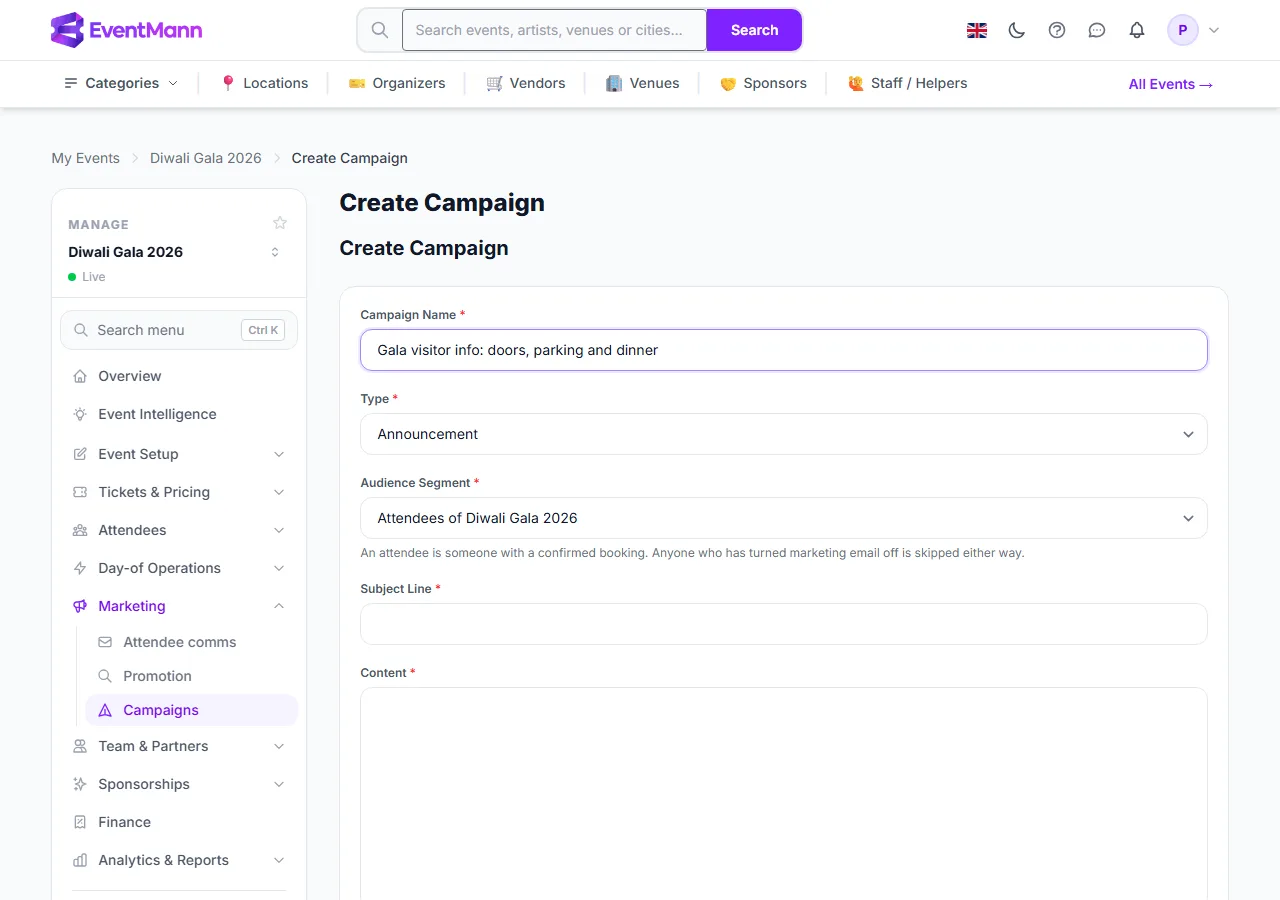Open Attendee comms under Marketing
1280x900 pixels.
(x=192, y=642)
